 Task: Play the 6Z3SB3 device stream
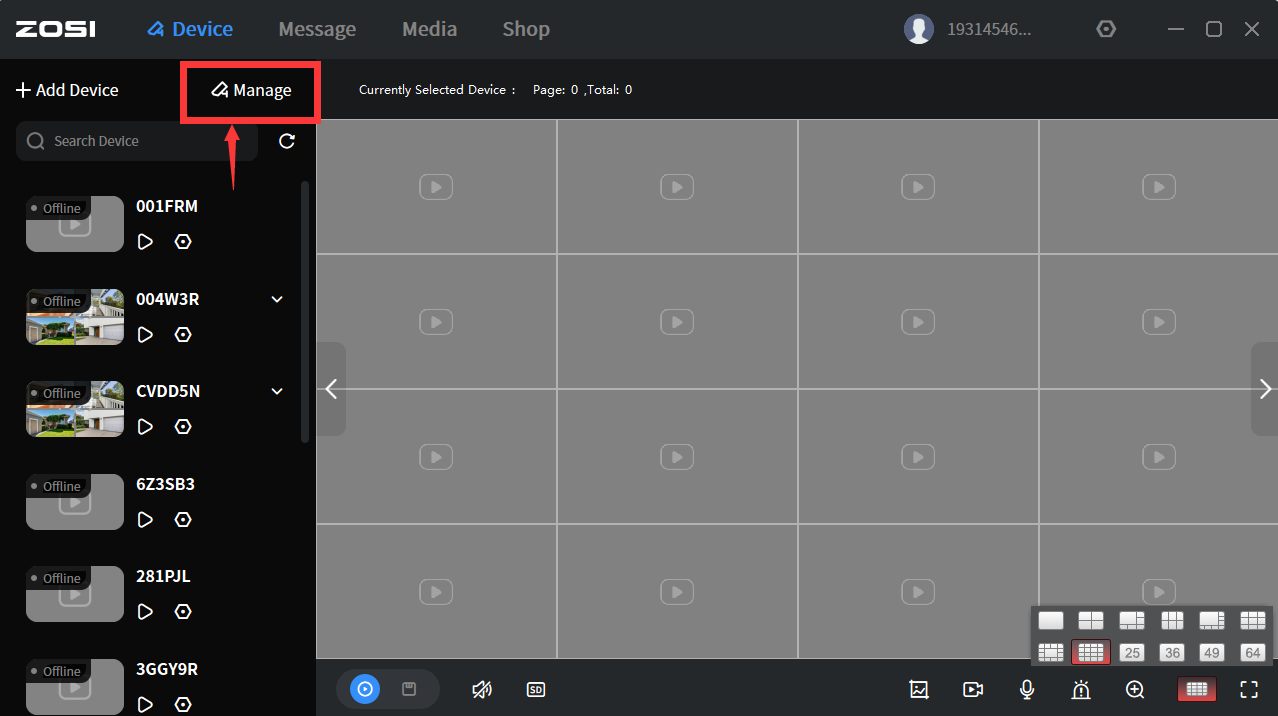click(x=145, y=520)
